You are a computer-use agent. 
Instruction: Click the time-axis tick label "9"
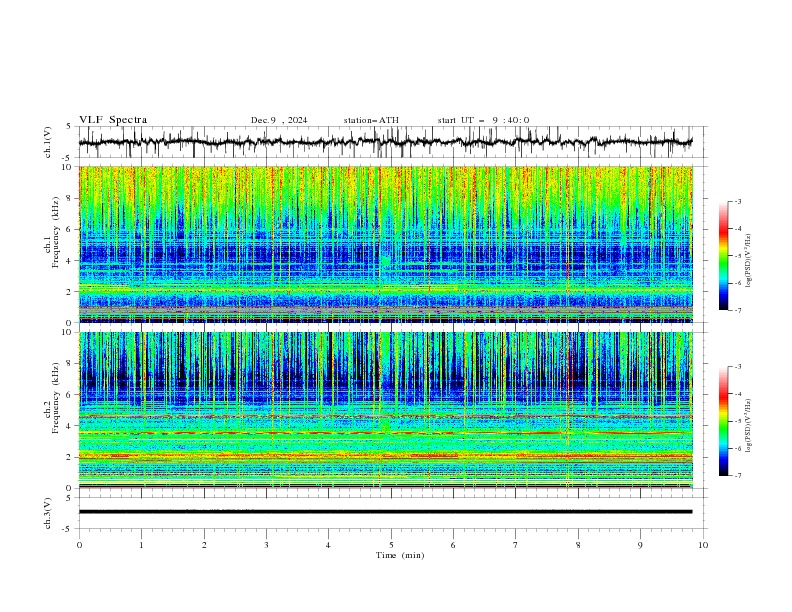[x=640, y=545]
